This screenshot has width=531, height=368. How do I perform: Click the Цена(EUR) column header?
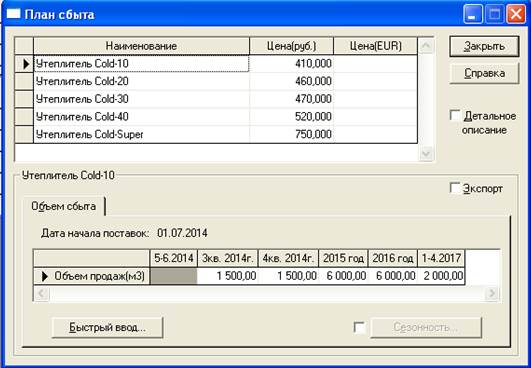pyautogui.click(x=376, y=46)
